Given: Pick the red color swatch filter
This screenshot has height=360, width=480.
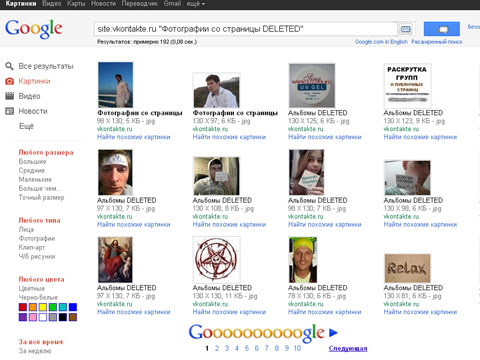Looking at the screenshot, I should [23, 307].
